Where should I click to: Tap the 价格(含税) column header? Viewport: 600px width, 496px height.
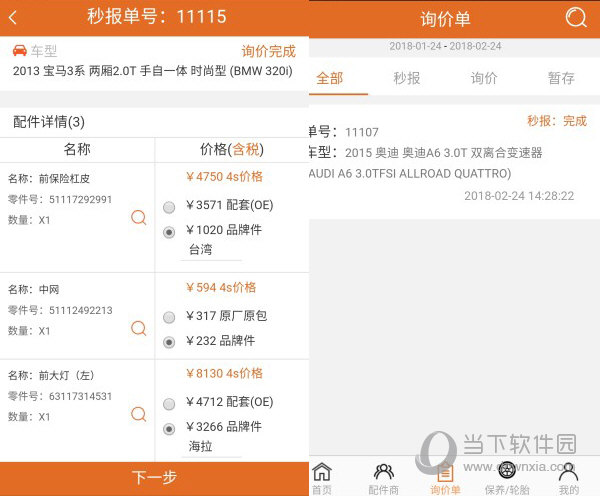coord(232,150)
